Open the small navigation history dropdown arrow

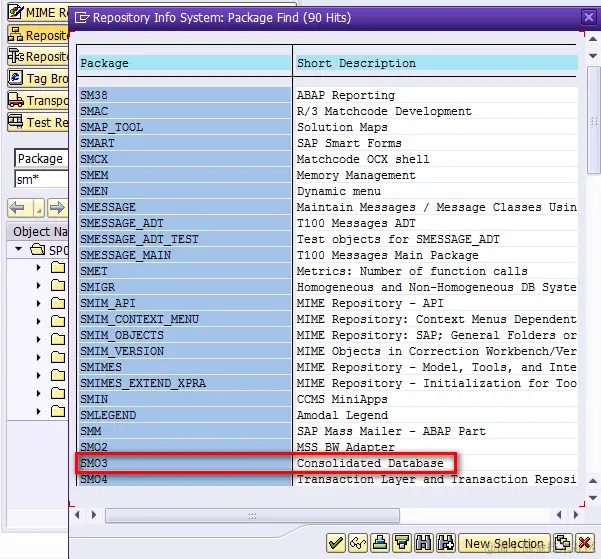(39, 208)
